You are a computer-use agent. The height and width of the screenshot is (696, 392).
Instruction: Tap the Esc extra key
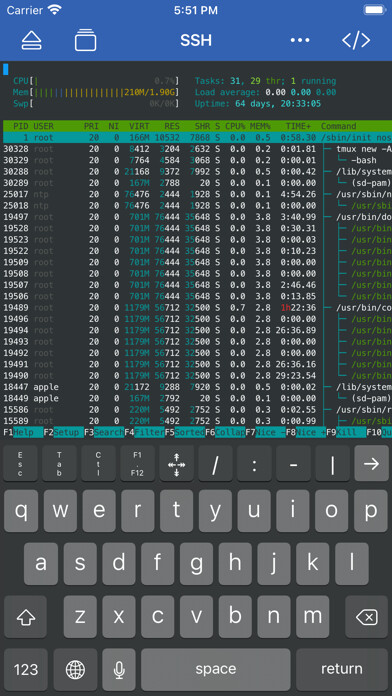[20, 464]
